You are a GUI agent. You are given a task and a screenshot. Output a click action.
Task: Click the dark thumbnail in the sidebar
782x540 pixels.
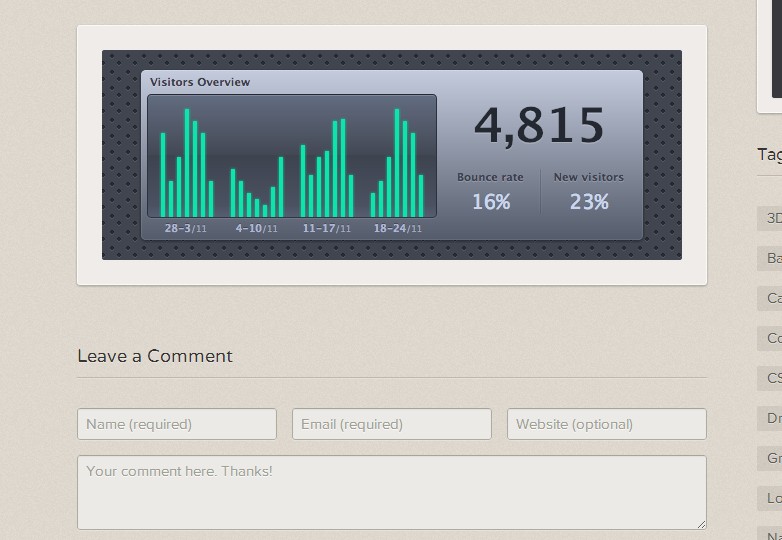[776, 50]
